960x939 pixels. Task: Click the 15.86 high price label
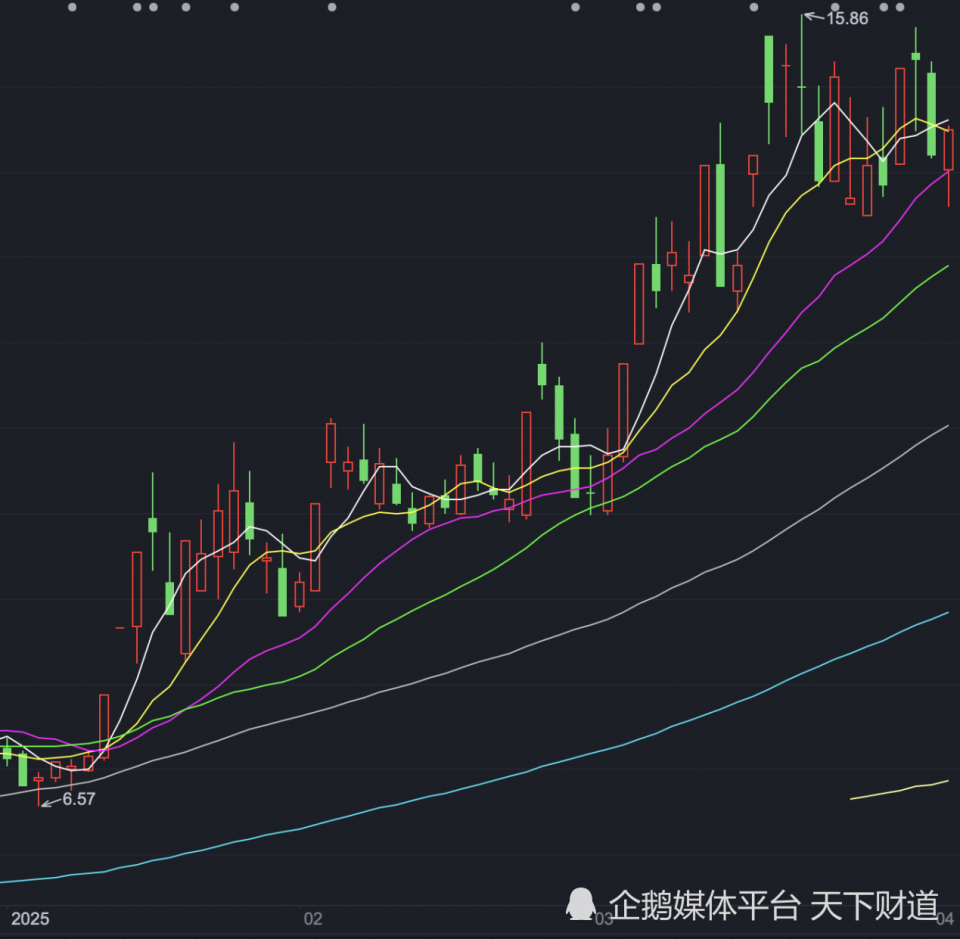click(x=847, y=18)
